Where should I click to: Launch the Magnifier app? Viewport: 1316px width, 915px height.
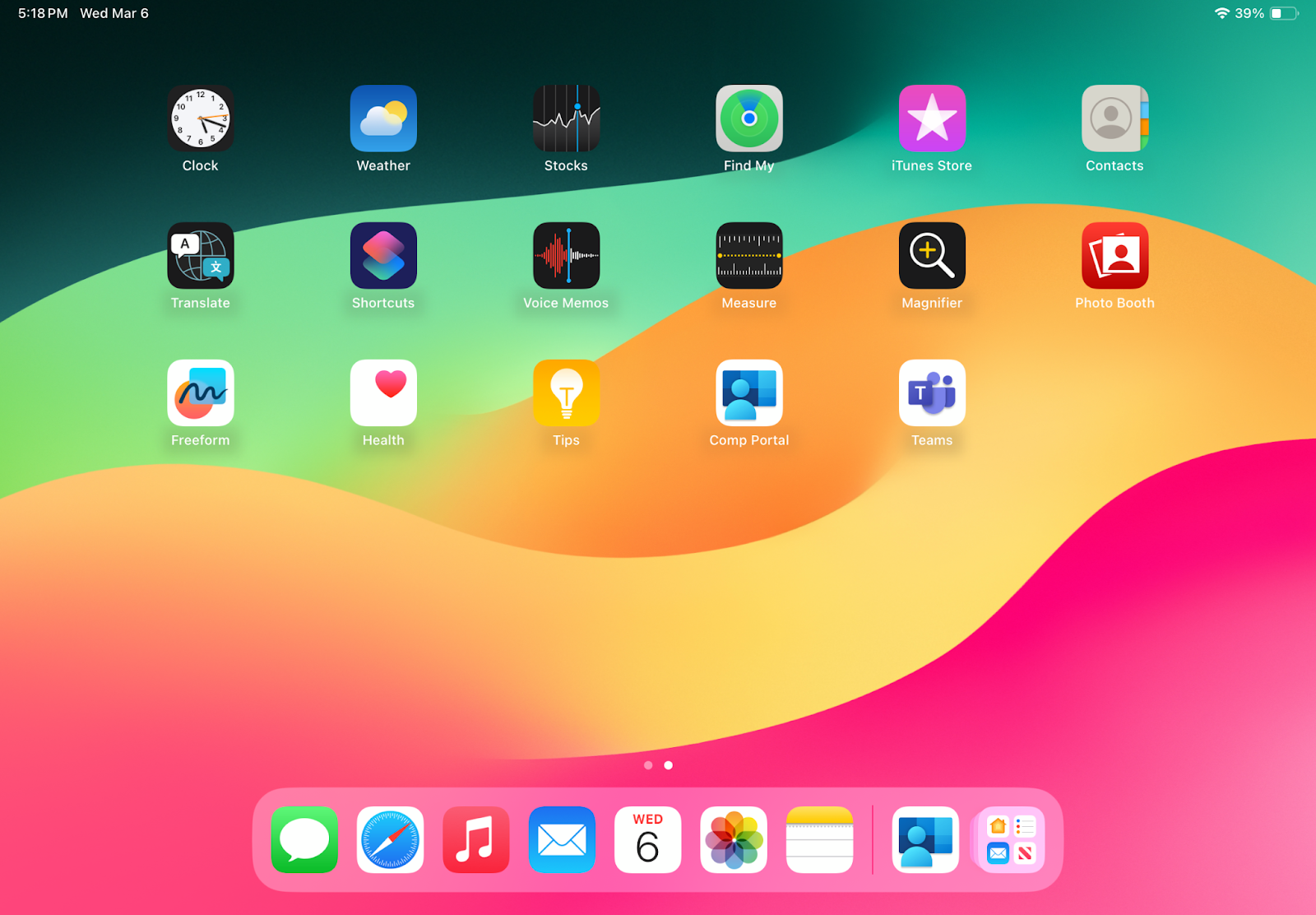coord(932,256)
